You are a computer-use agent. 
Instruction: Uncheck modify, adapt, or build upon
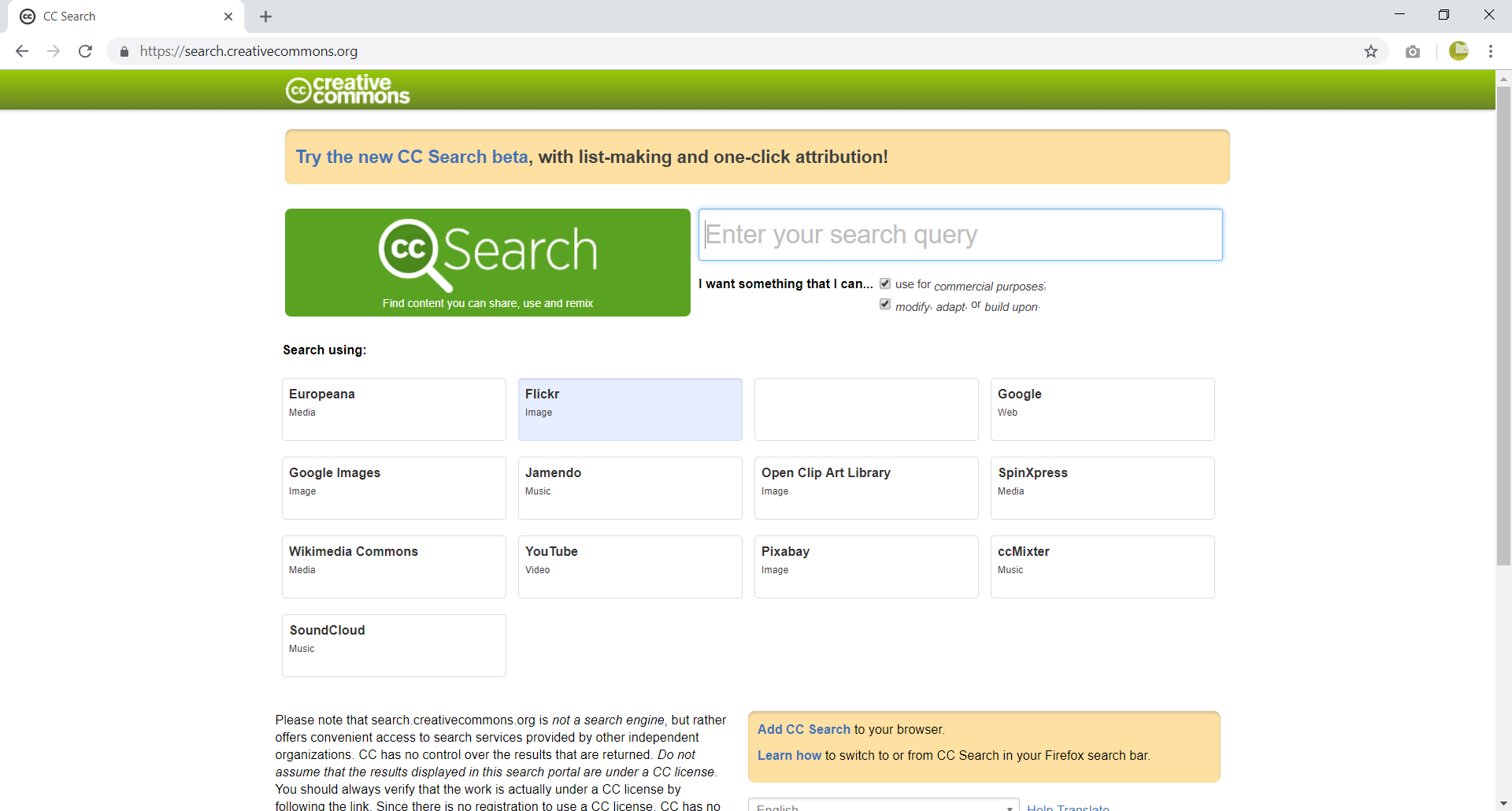[885, 305]
